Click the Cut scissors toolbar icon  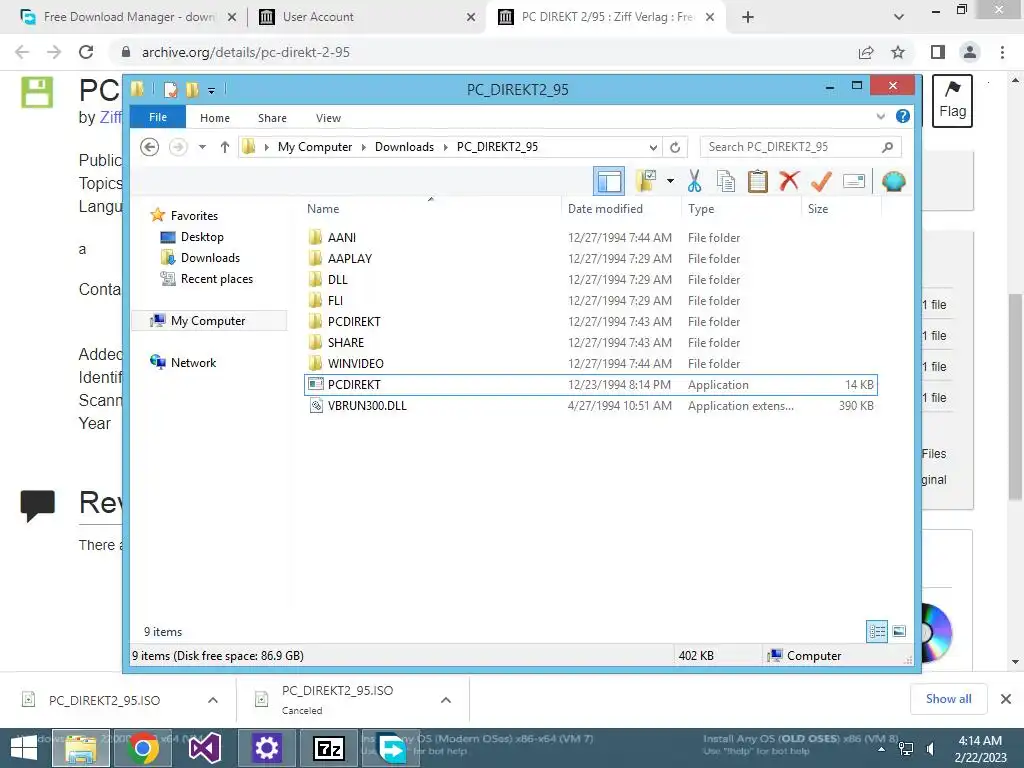tap(694, 181)
